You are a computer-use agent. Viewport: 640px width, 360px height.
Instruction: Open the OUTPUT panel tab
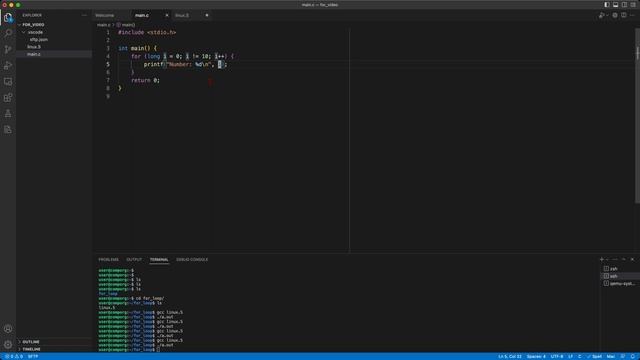coord(134,260)
